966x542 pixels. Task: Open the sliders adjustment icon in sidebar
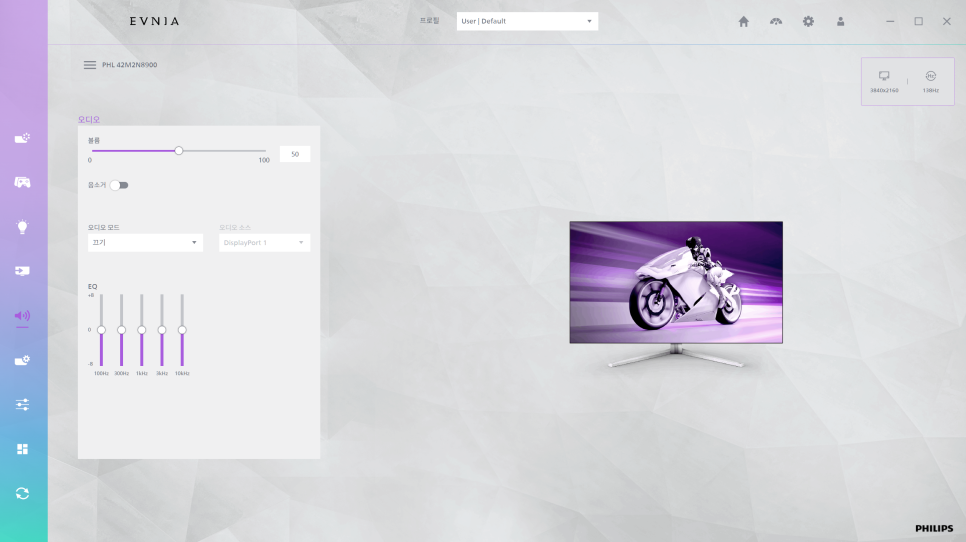point(22,405)
